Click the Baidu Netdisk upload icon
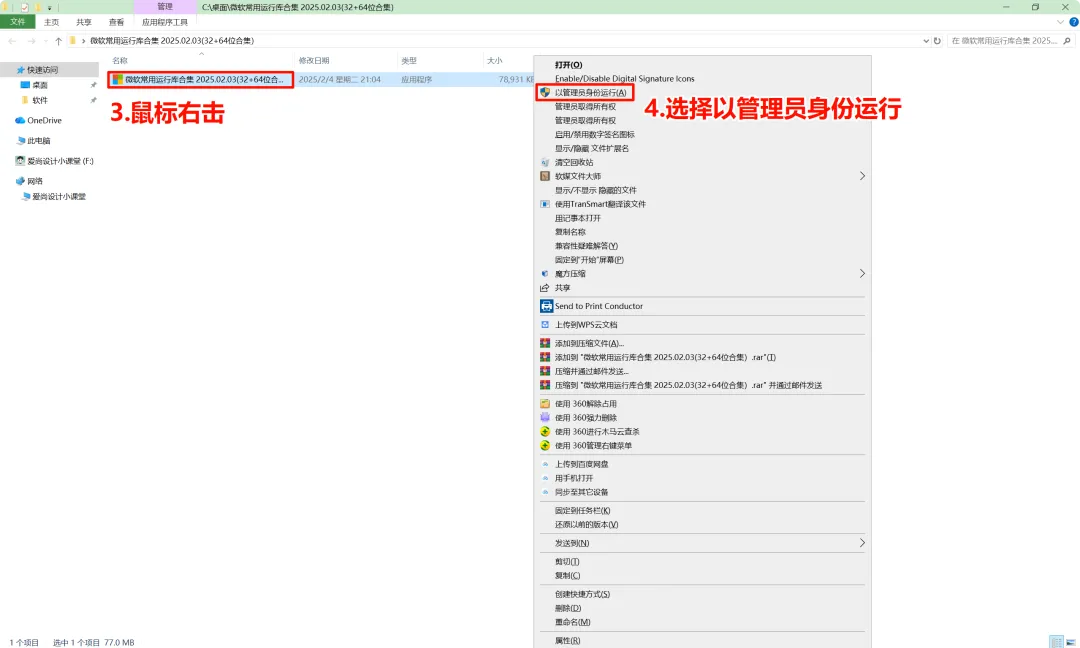Image resolution: width=1080 pixels, height=648 pixels. [x=546, y=464]
